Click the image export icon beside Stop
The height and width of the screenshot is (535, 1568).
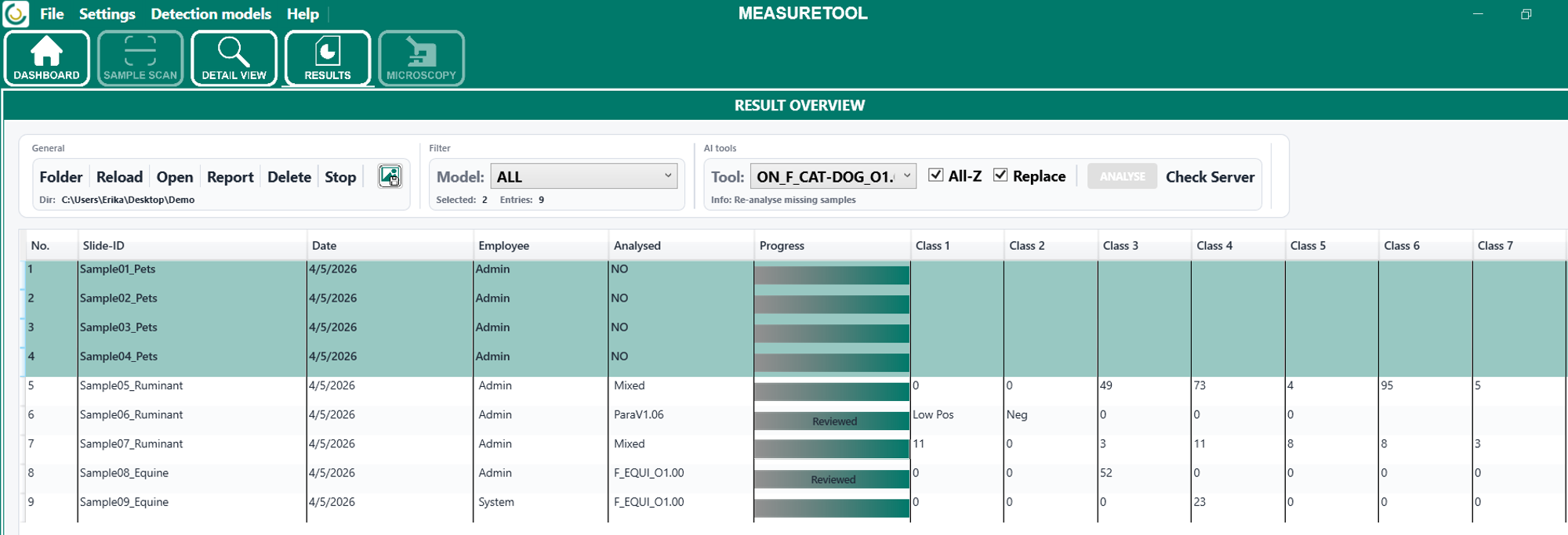point(390,176)
